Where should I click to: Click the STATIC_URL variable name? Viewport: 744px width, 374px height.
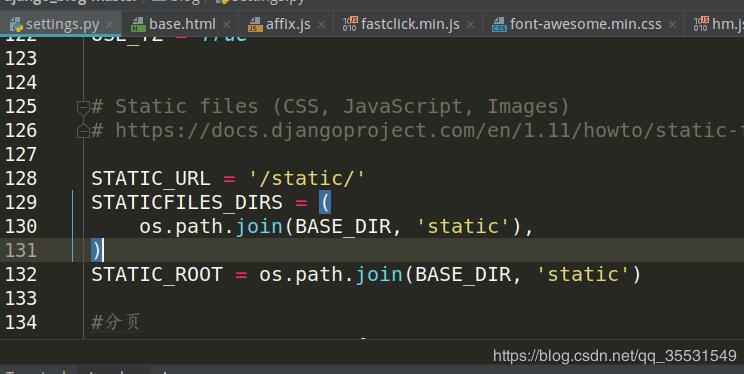(151, 179)
